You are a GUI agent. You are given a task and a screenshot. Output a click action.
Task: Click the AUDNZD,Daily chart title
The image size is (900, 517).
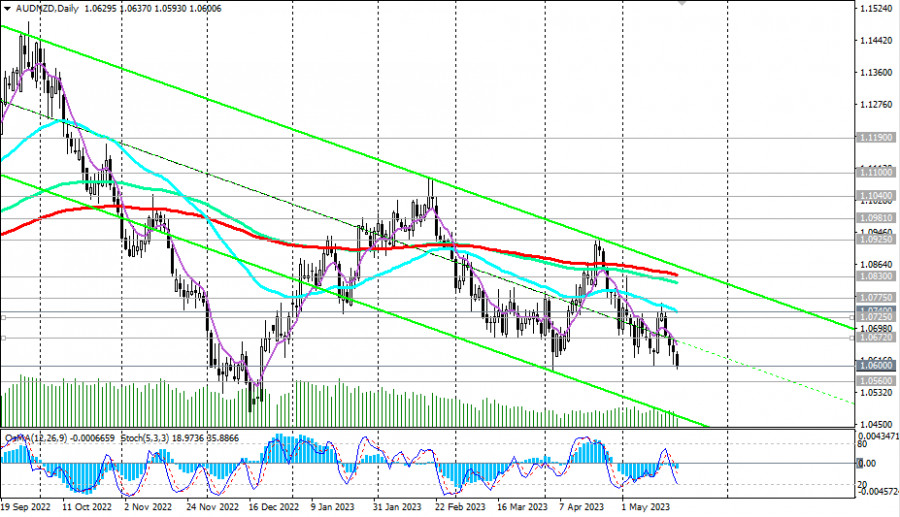[47, 7]
